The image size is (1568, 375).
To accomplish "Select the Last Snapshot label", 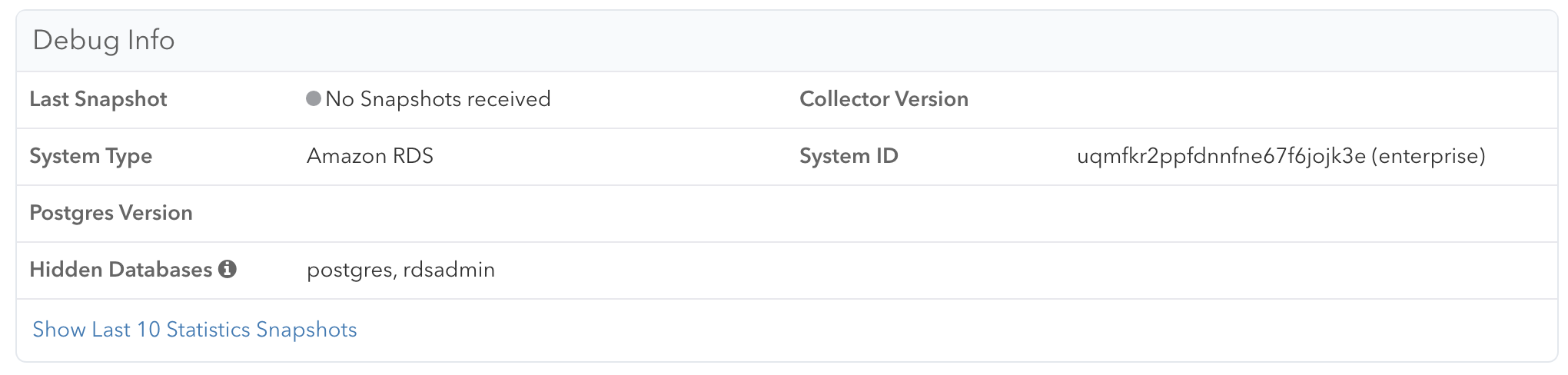I will pos(98,99).
